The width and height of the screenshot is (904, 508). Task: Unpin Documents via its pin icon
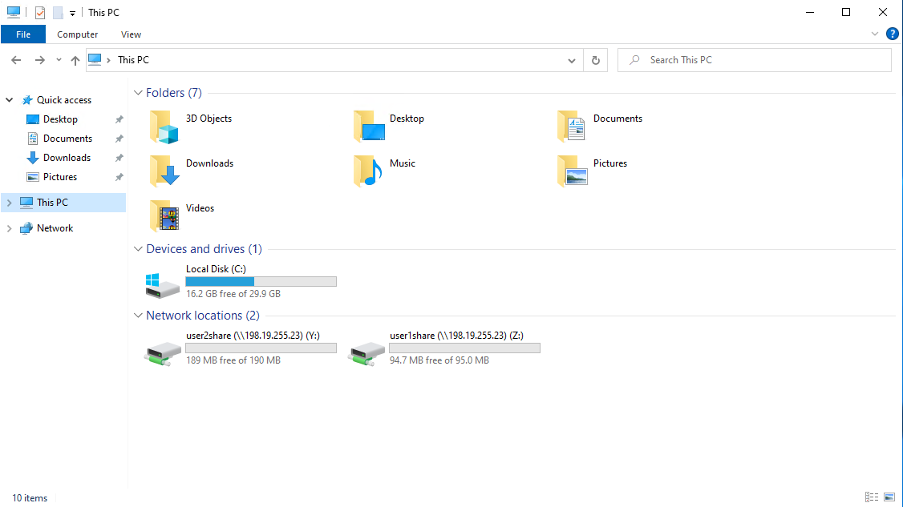point(119,138)
